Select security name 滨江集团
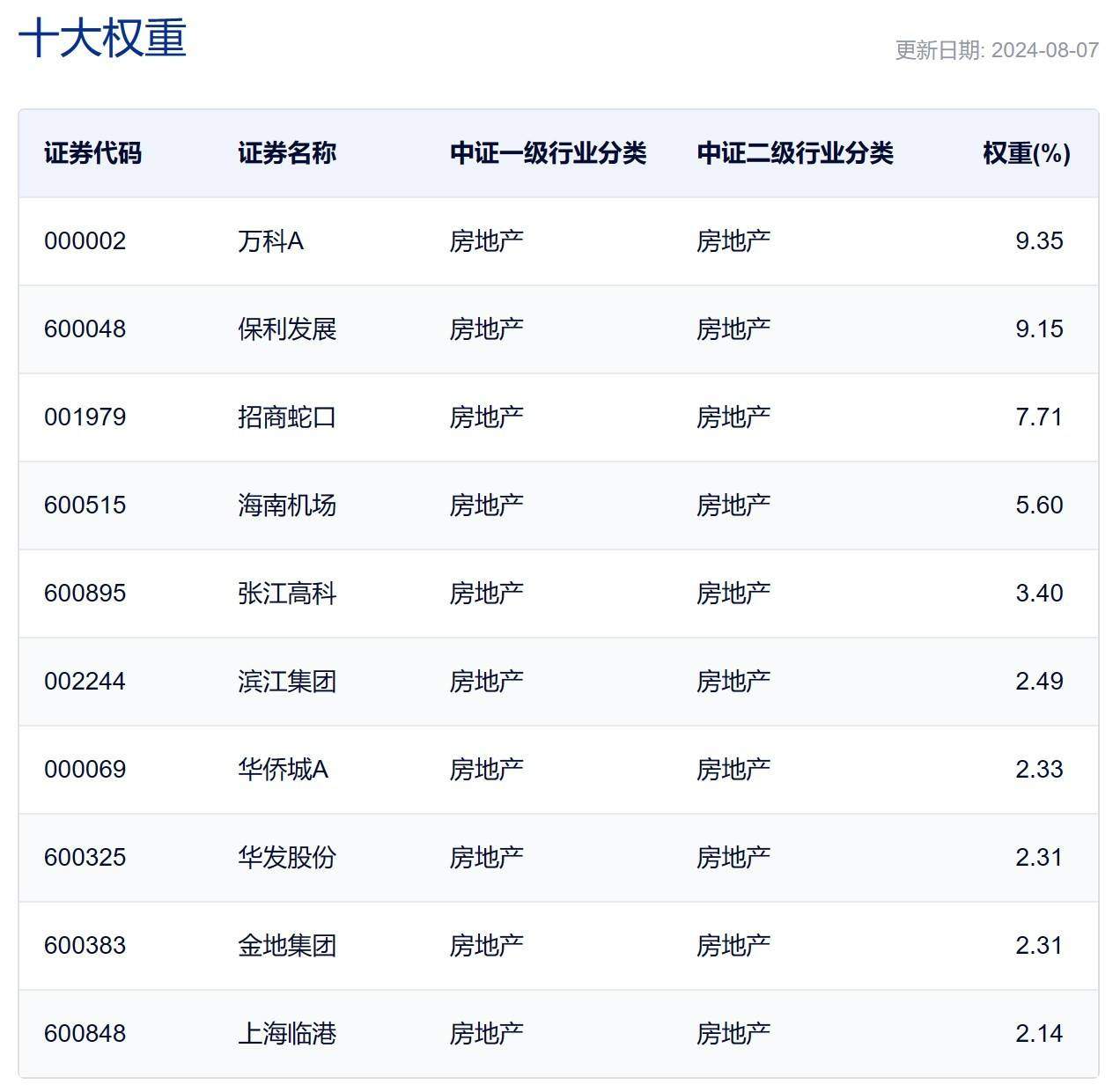Viewport: 1120px width, 1085px height. (287, 682)
